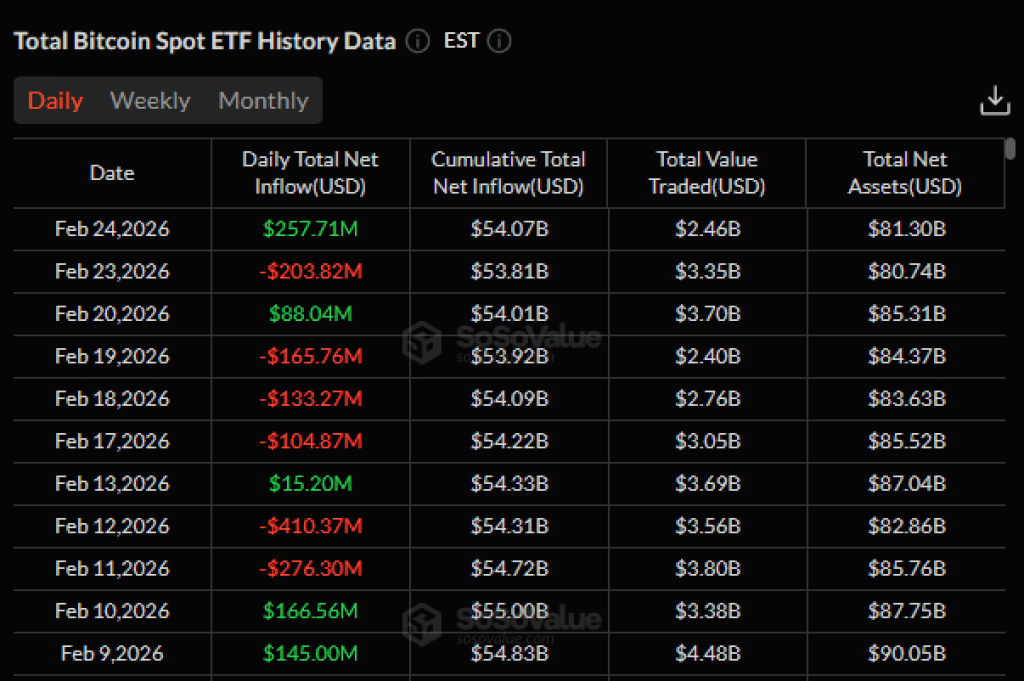Click the $90.05B net assets cell
Image resolution: width=1024 pixels, height=681 pixels.
(x=906, y=654)
